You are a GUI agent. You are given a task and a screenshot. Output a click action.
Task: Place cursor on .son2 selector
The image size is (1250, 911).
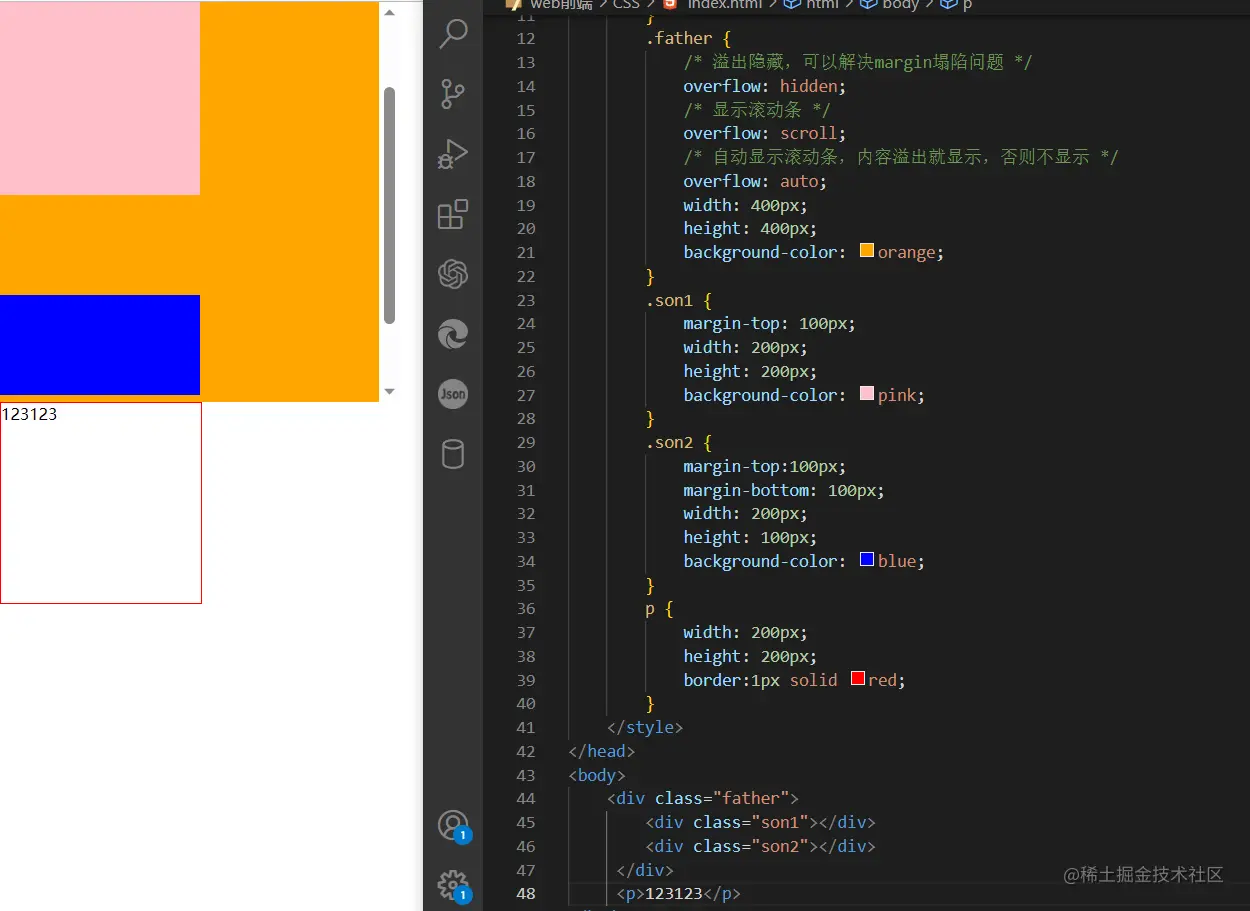tap(669, 442)
